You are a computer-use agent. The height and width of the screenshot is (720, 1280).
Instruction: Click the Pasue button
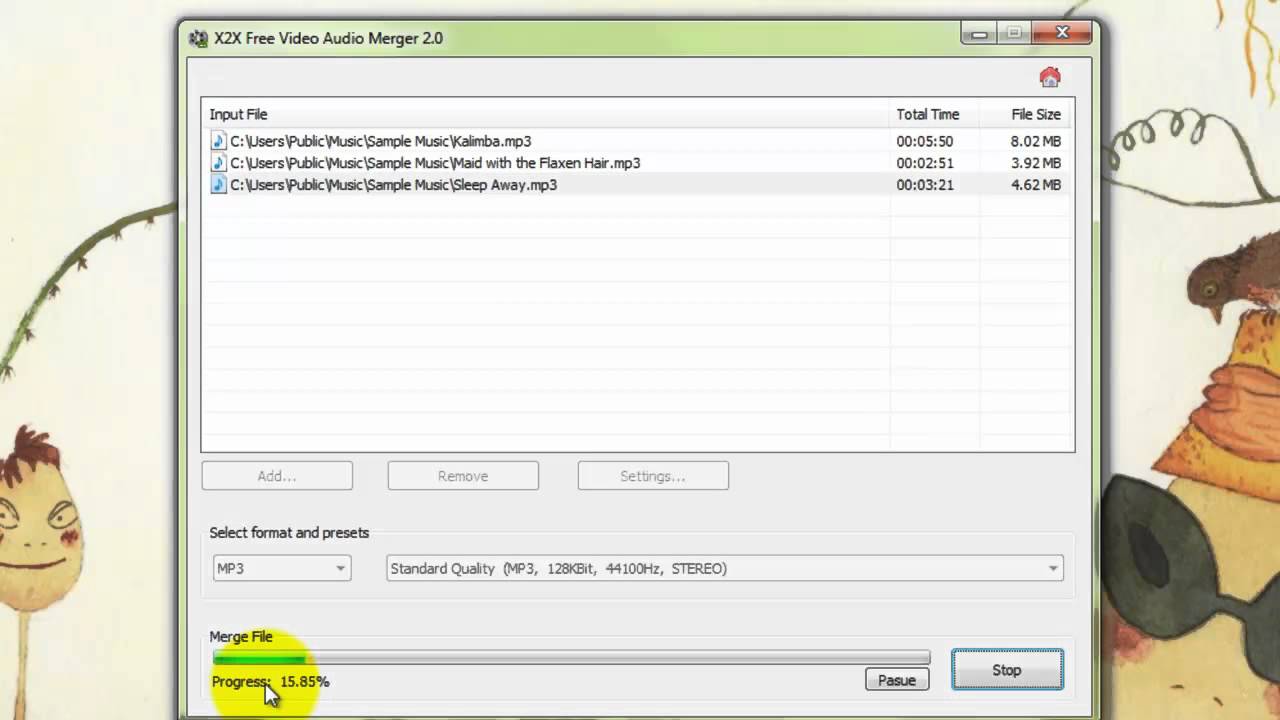click(x=897, y=680)
